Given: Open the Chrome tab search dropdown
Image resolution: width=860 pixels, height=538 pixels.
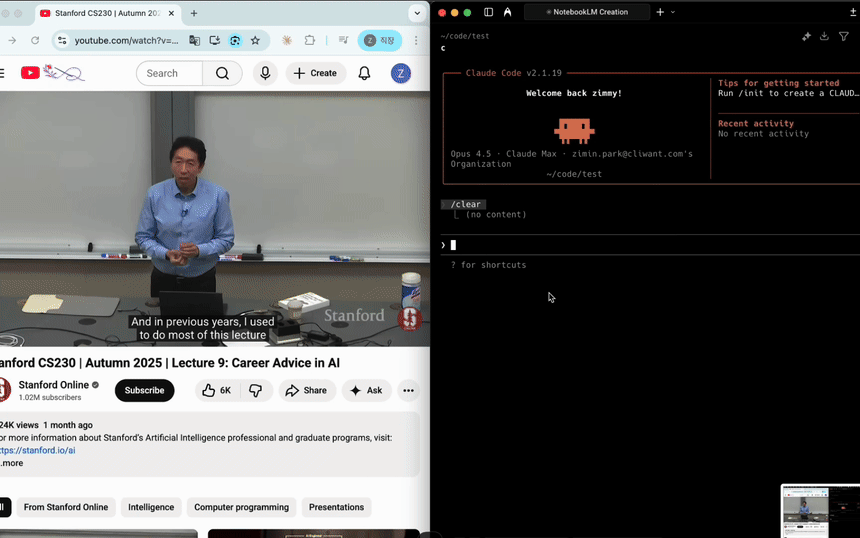Looking at the screenshot, I should (417, 13).
